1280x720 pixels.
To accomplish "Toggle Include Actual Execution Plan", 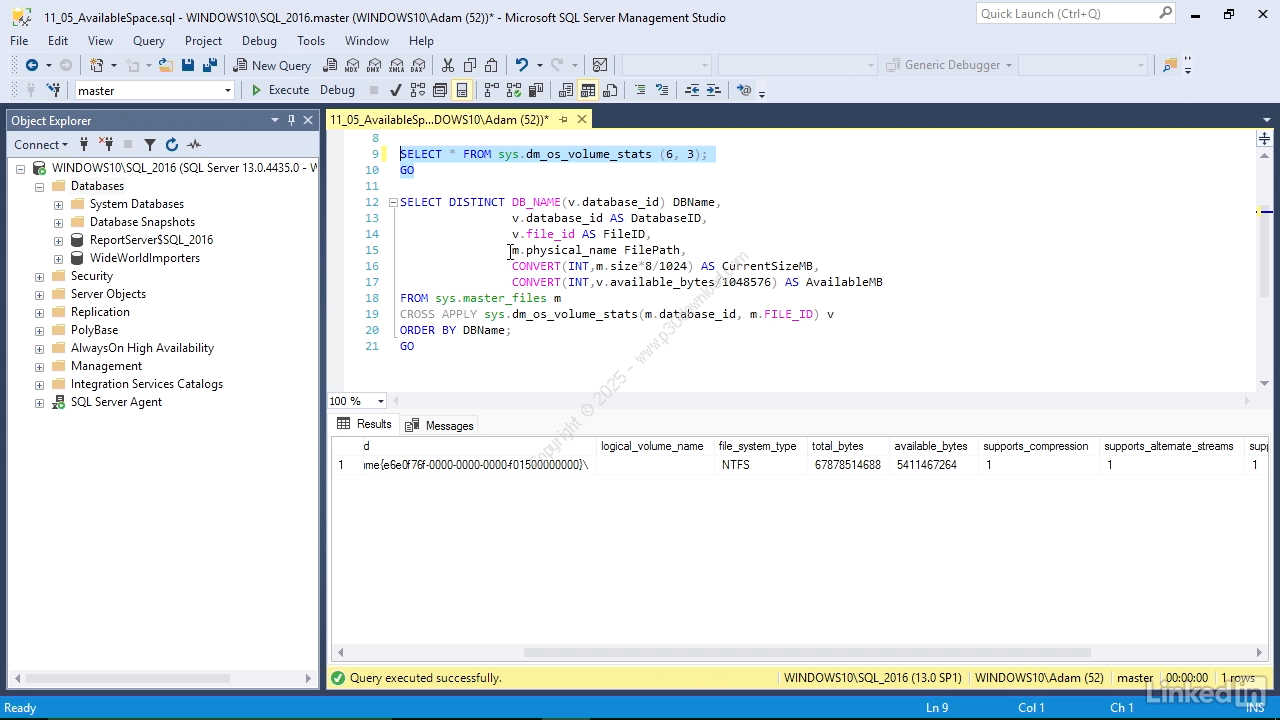I will (491, 90).
